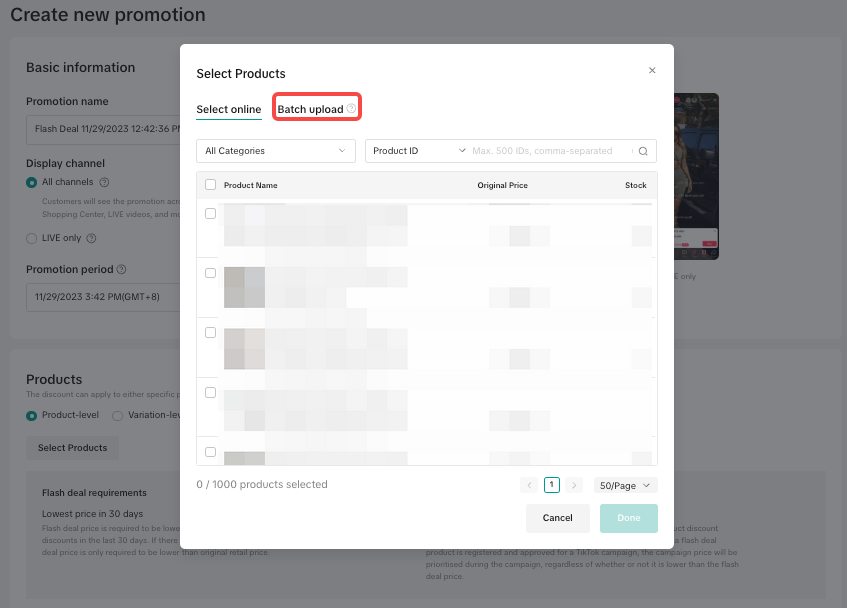
Task: Select the LIVE only radio button
Action: (31, 238)
